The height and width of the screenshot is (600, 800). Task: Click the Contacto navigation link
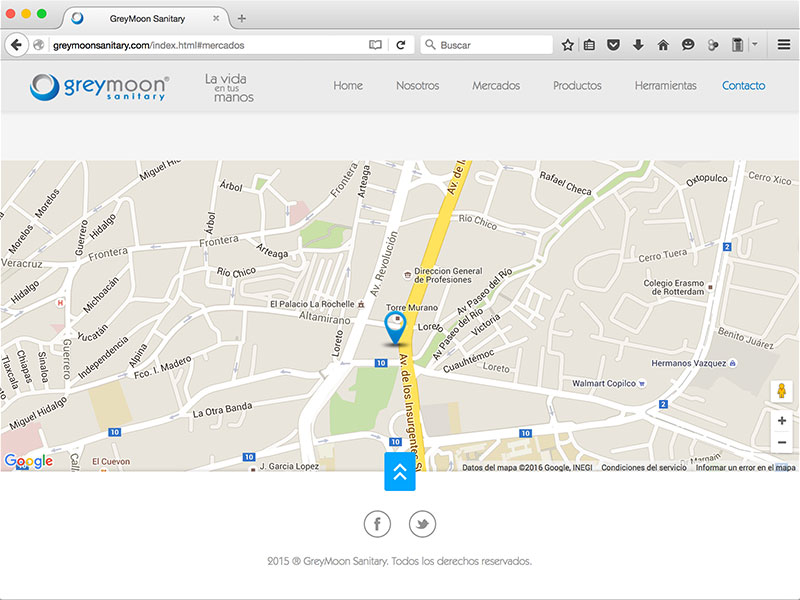[743, 86]
